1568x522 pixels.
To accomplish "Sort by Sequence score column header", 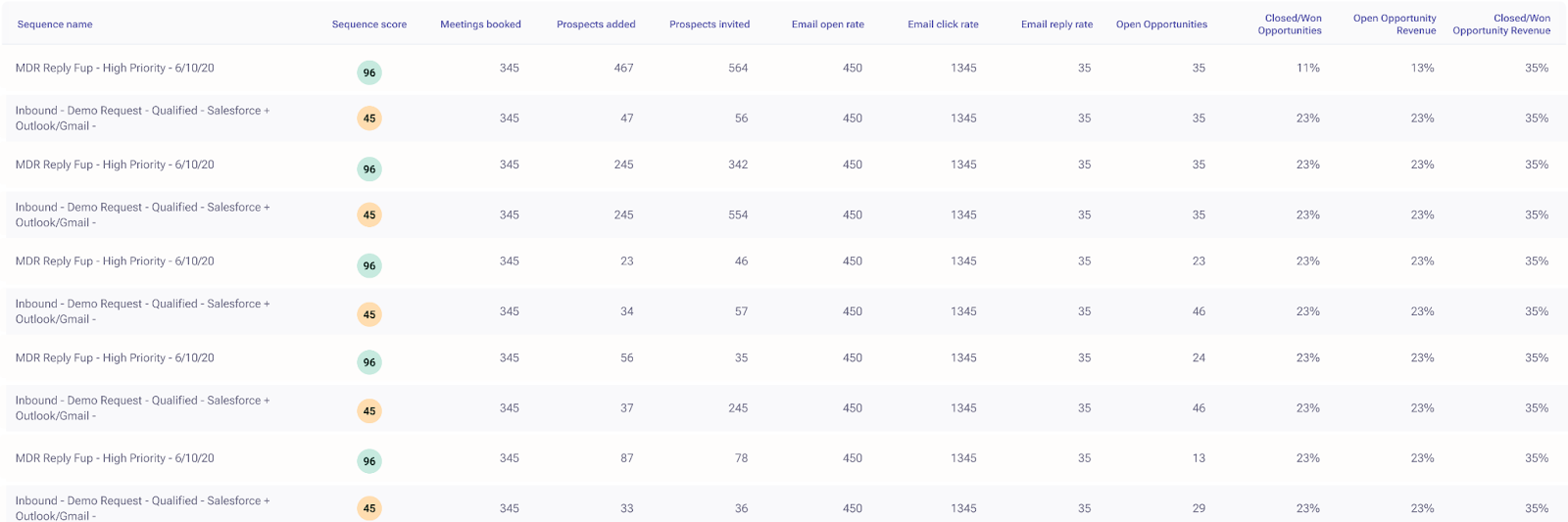I will (369, 24).
